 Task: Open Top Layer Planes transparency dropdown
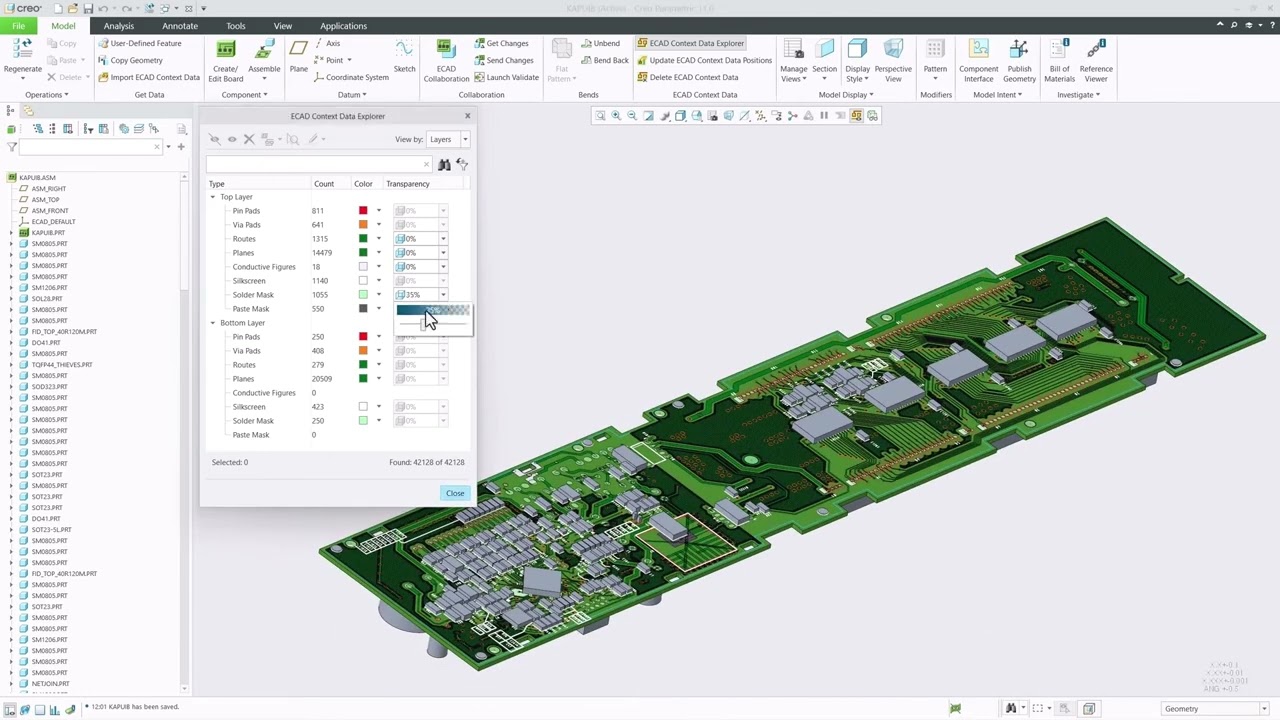pos(443,253)
